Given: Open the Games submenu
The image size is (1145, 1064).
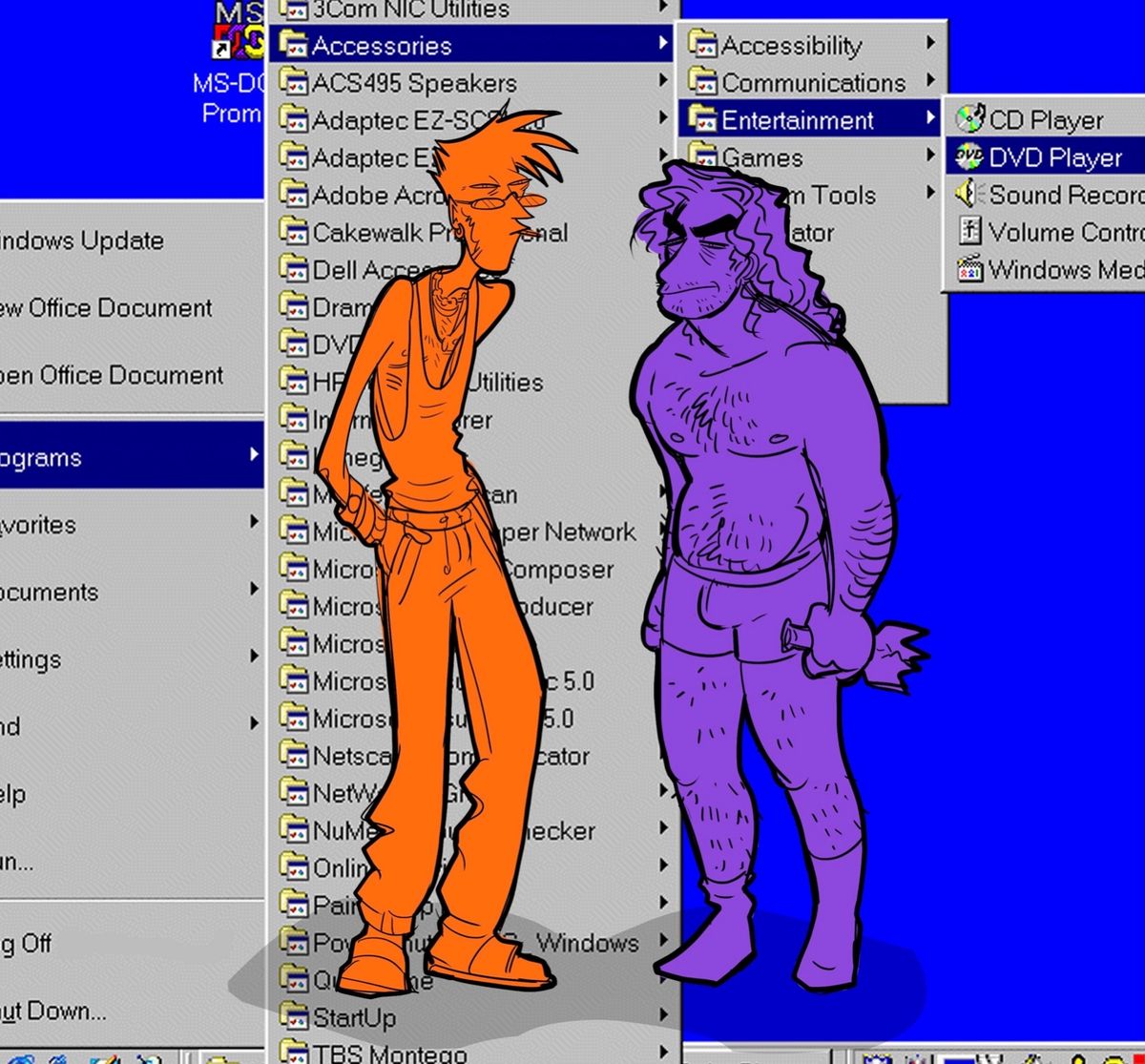Looking at the screenshot, I should point(811,156).
